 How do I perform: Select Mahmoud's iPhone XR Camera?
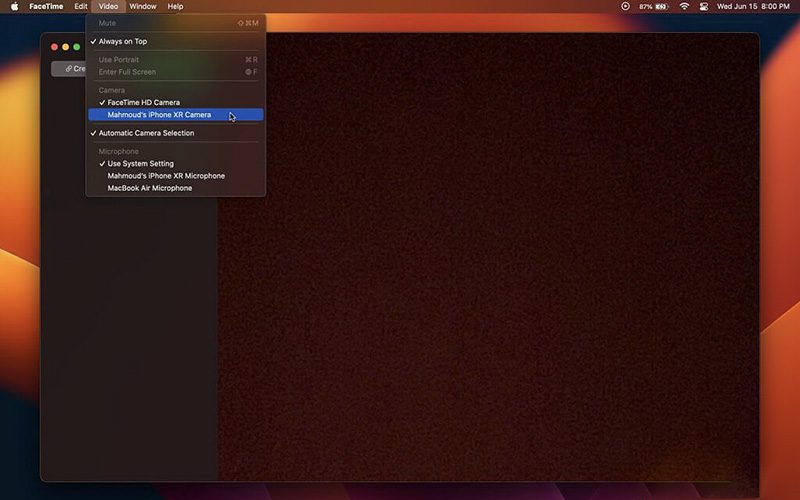(176, 115)
